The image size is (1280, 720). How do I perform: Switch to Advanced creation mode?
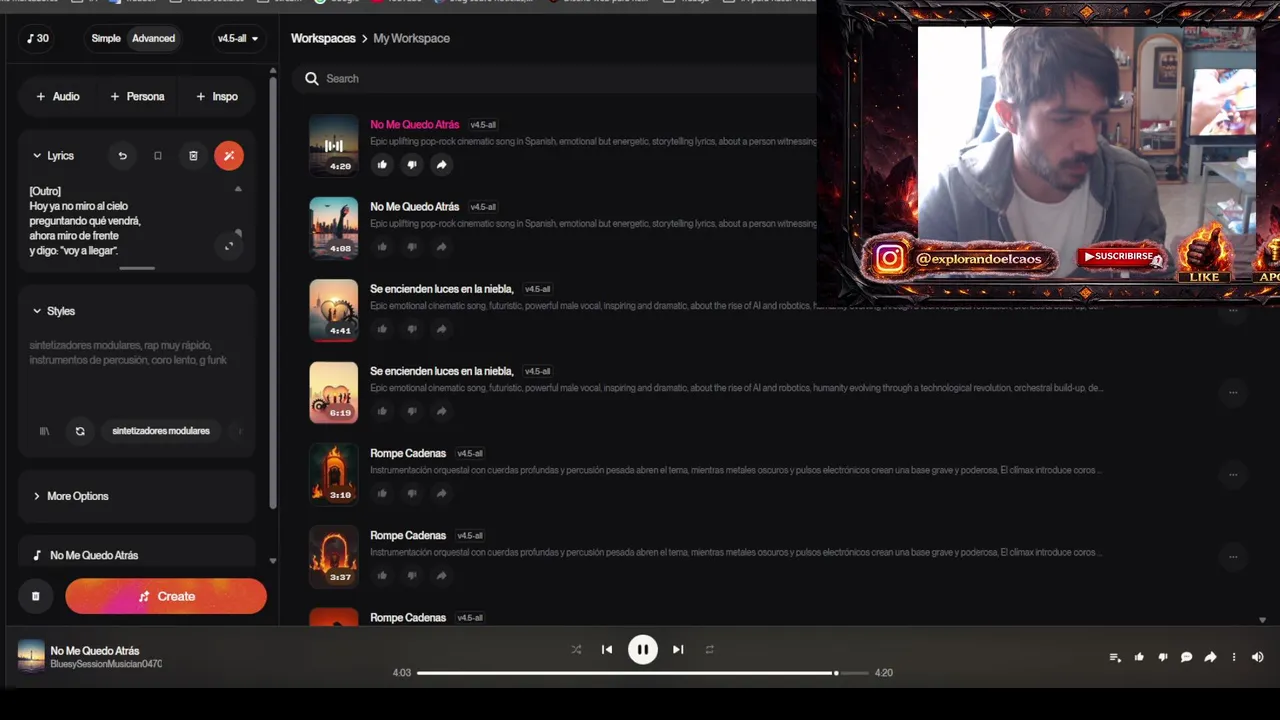coord(154,38)
